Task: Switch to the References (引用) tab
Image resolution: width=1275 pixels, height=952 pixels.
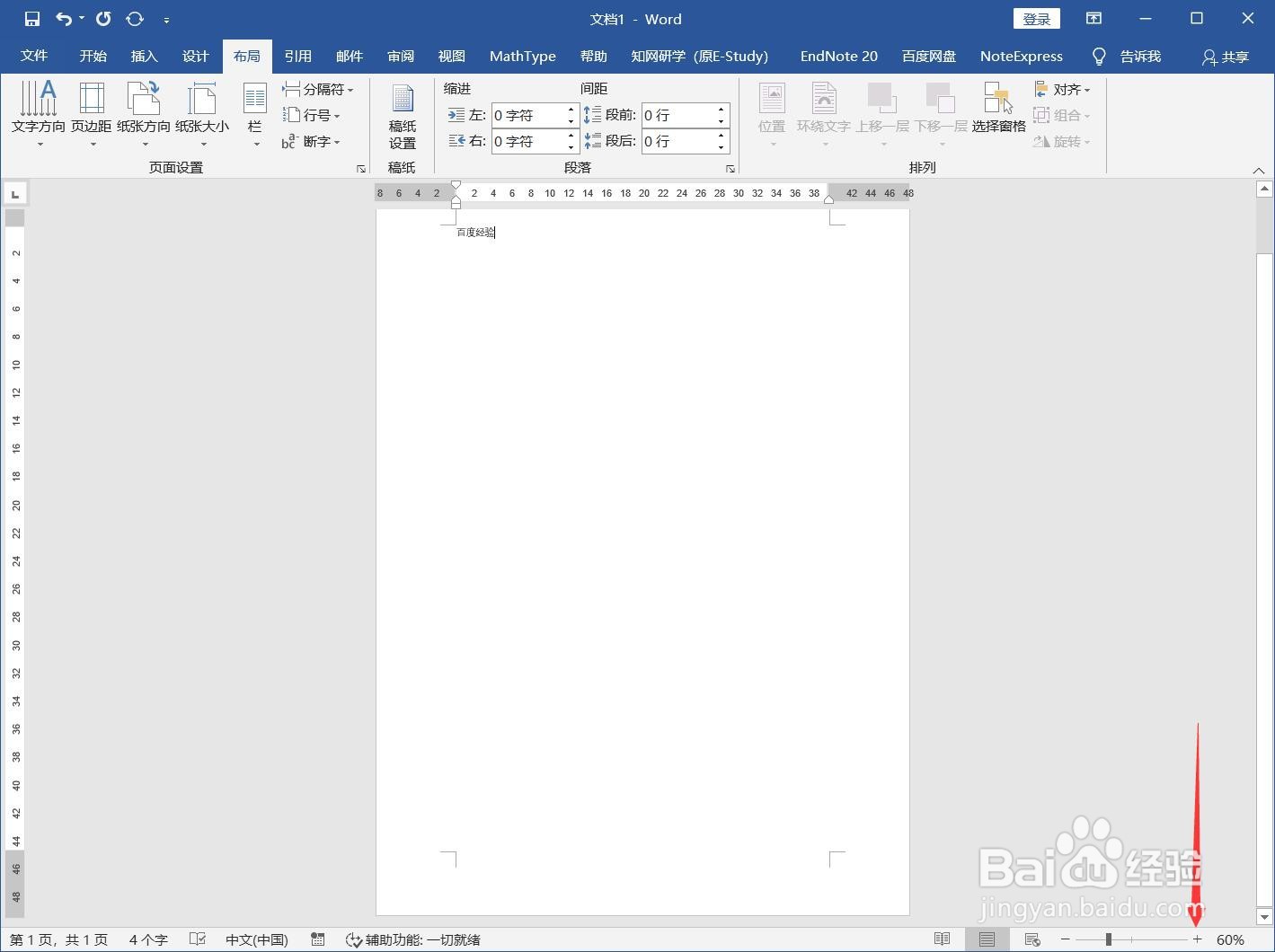Action: 298,56
